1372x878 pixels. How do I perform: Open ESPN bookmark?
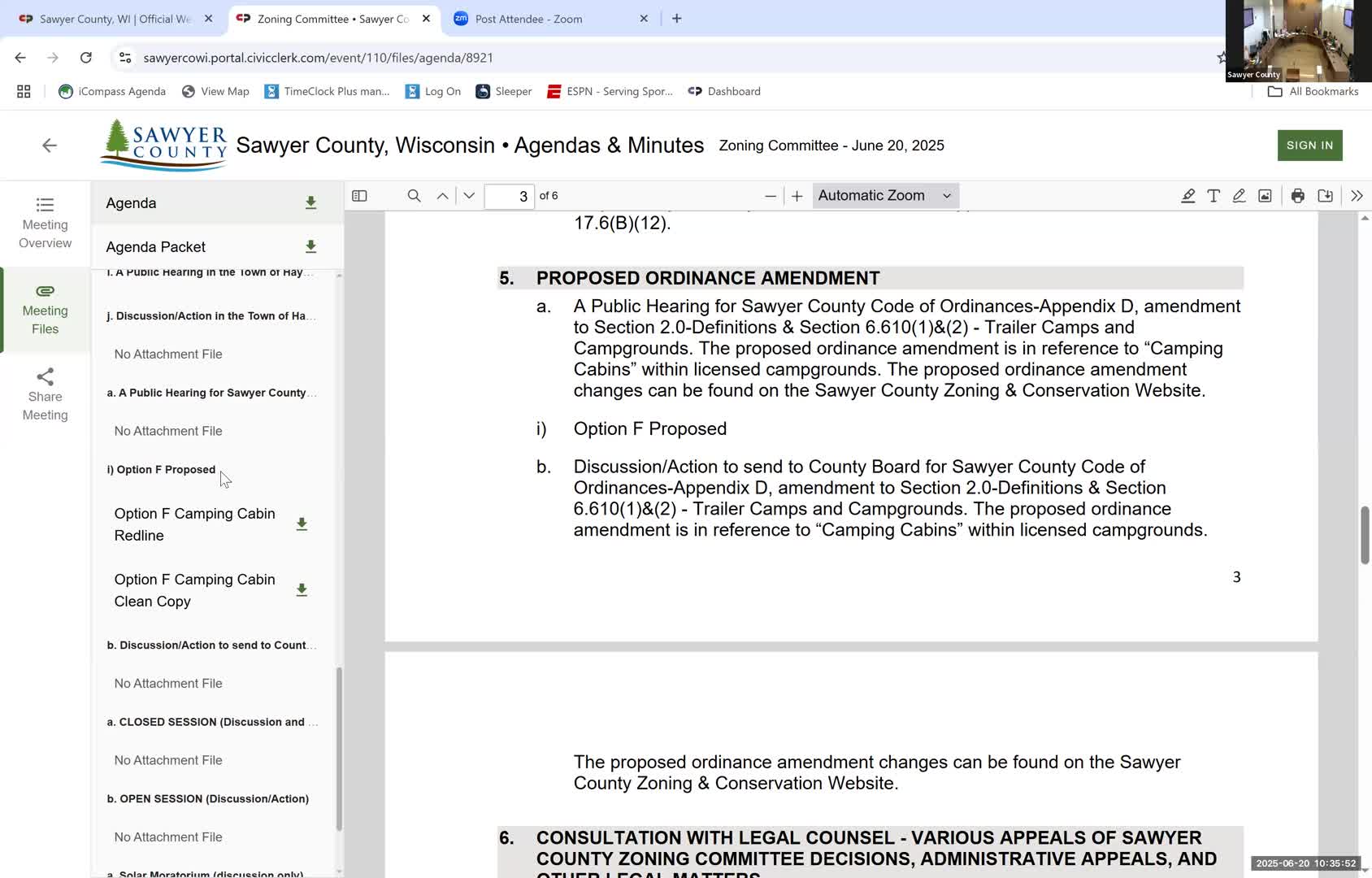coord(610,92)
